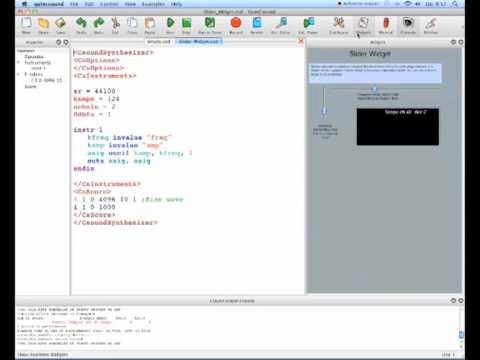Viewport: 480px width, 360px height.
Task: Select the f 1 0 4096 10 table entry
Action: (x=47, y=80)
